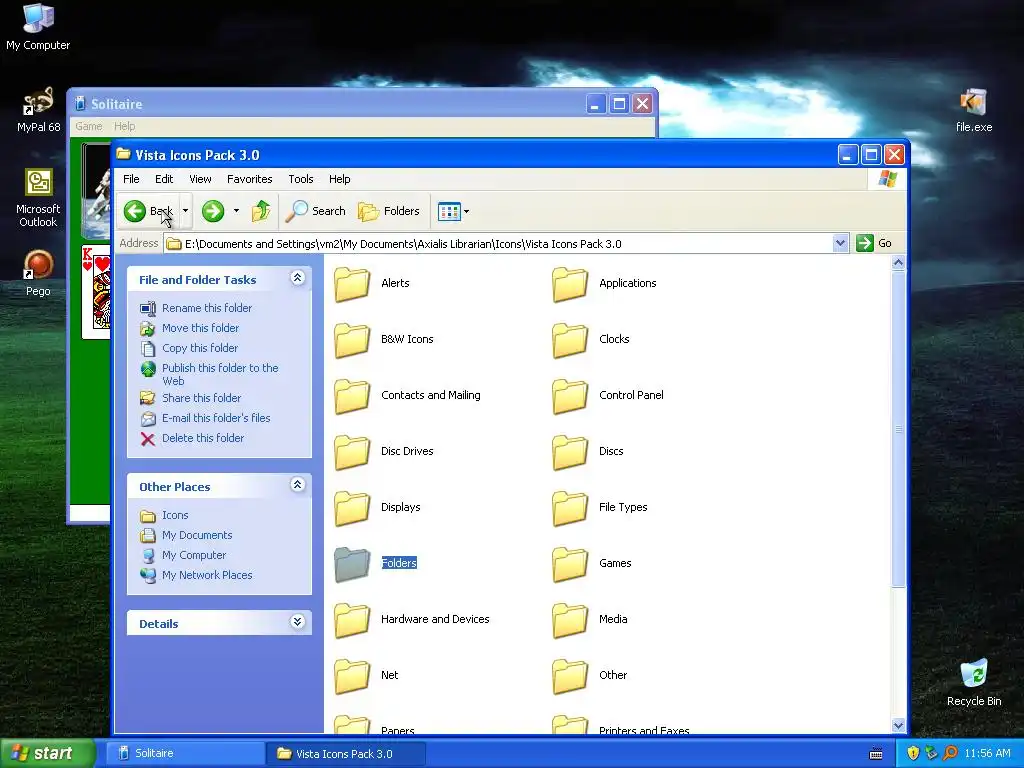Expand the Address bar dropdown
The height and width of the screenshot is (768, 1024).
(840, 244)
